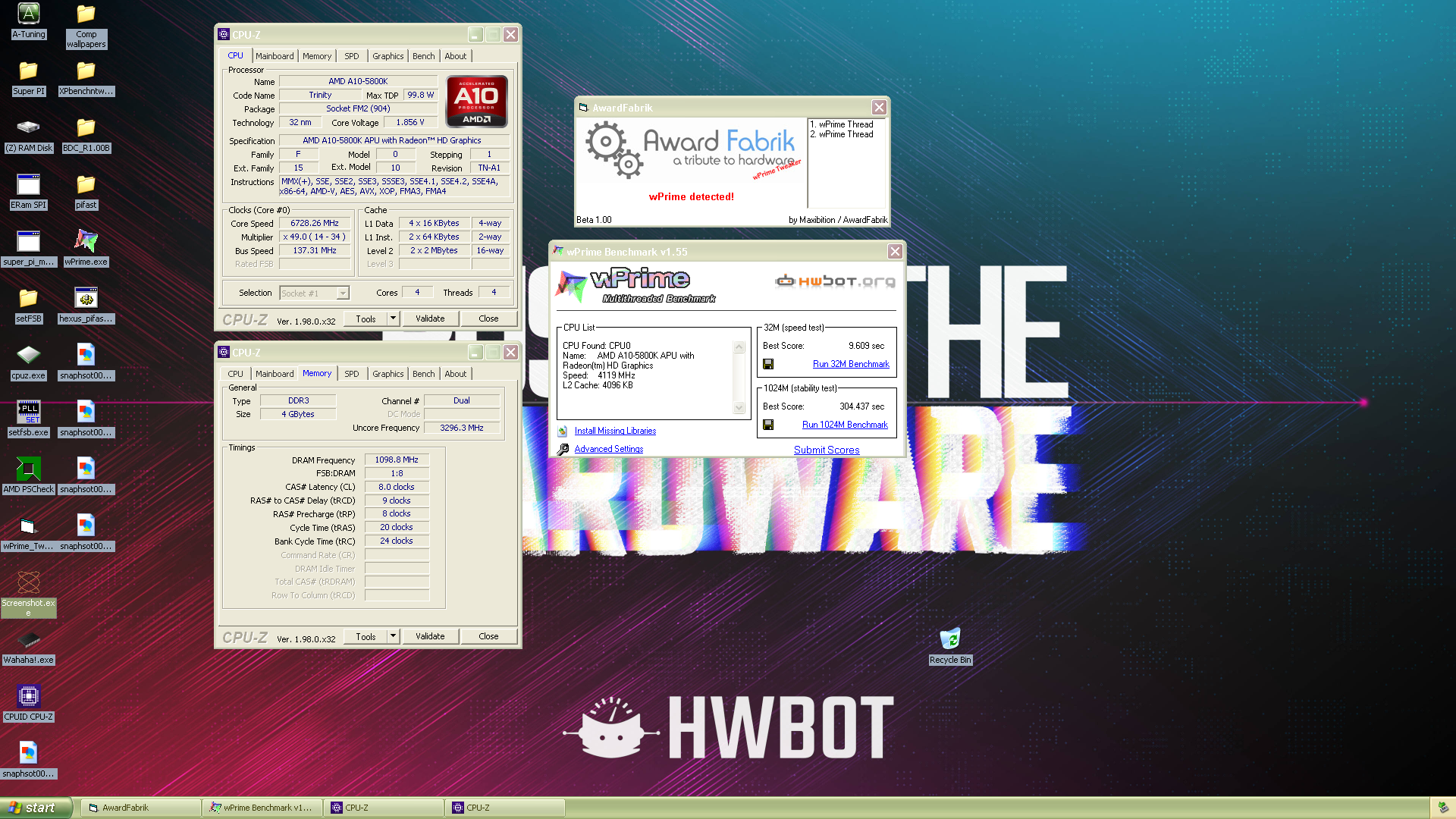Image resolution: width=1456 pixels, height=819 pixels.
Task: Run 1024M Benchmark link
Action: [x=845, y=425]
